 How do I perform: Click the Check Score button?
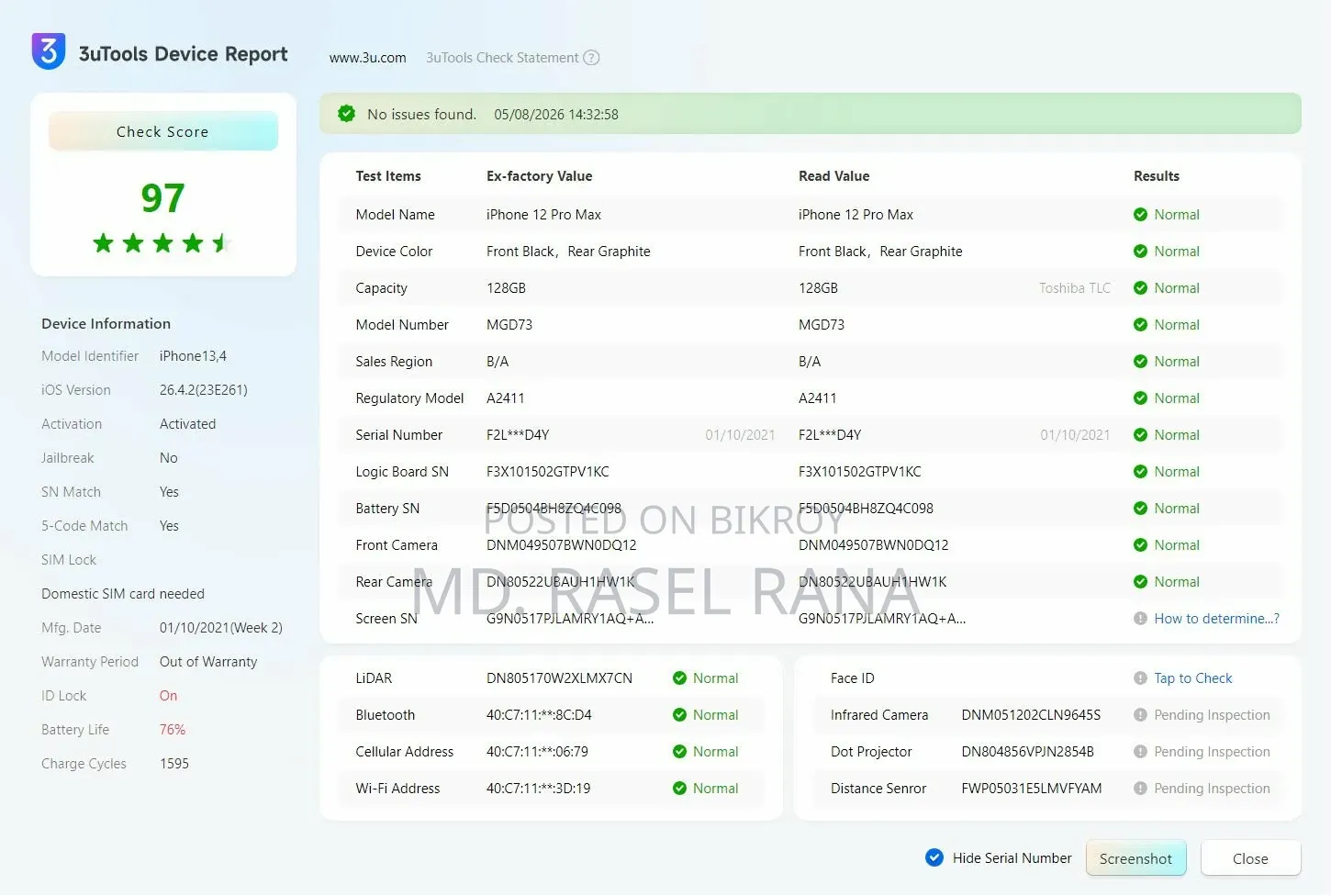pos(162,131)
